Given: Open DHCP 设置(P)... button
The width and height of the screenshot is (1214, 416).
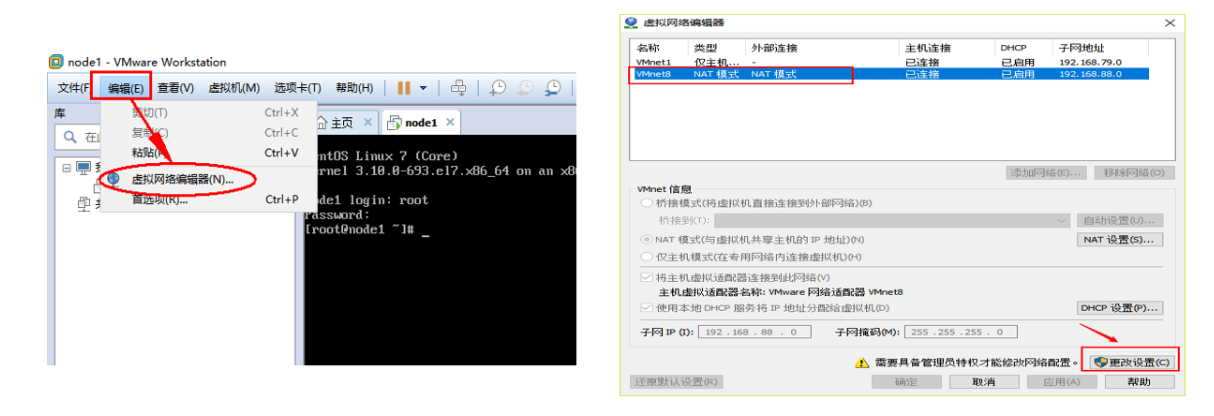Looking at the screenshot, I should [x=1120, y=308].
